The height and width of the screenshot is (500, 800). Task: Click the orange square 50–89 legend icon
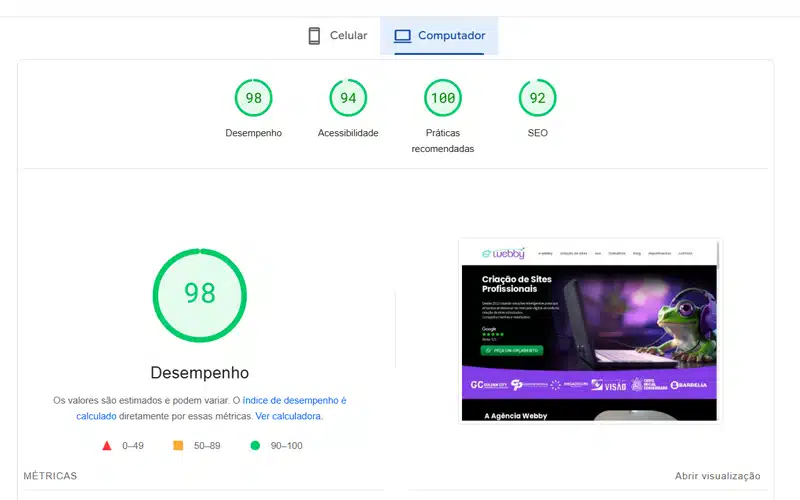(178, 445)
